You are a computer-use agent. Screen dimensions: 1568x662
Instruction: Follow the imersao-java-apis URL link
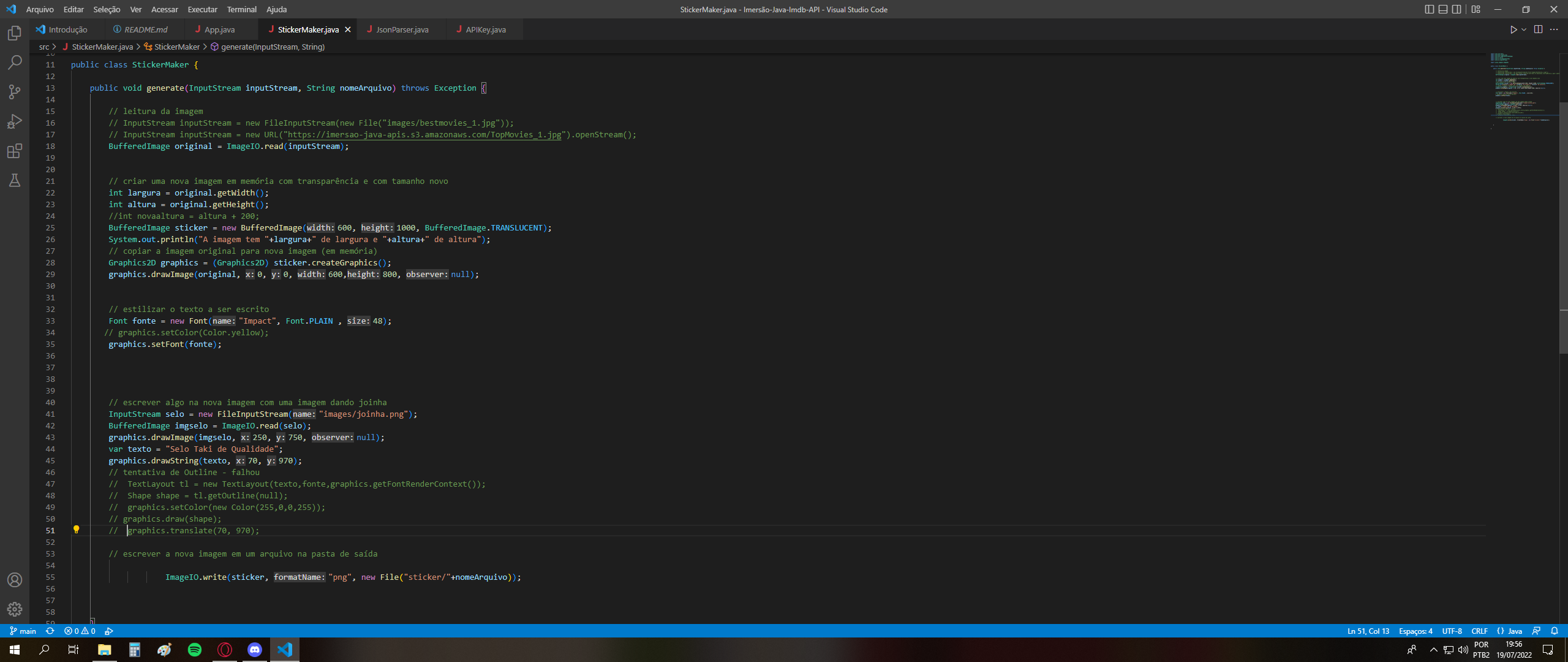click(424, 134)
